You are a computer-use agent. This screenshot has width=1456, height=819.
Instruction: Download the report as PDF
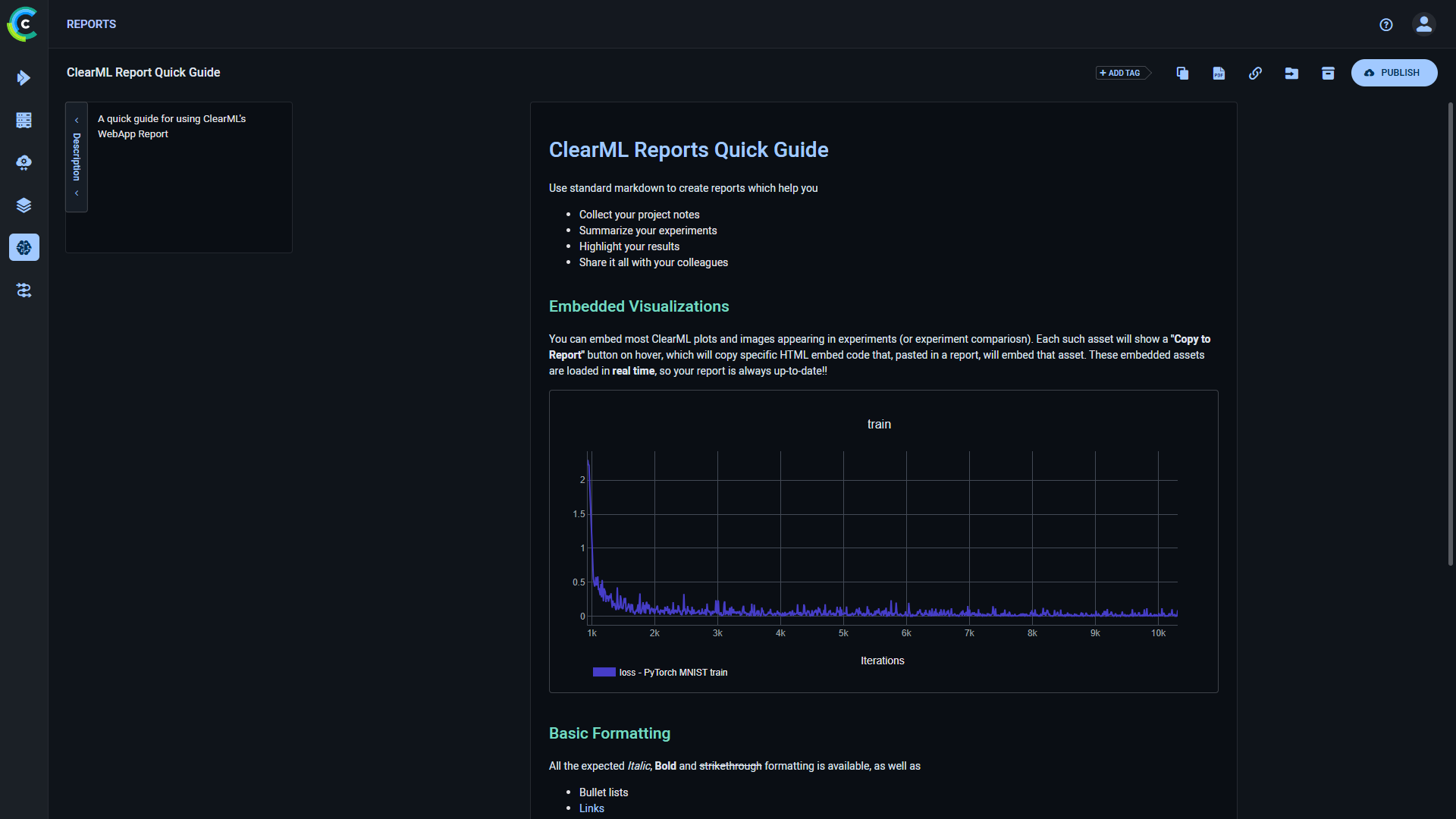pos(1219,73)
